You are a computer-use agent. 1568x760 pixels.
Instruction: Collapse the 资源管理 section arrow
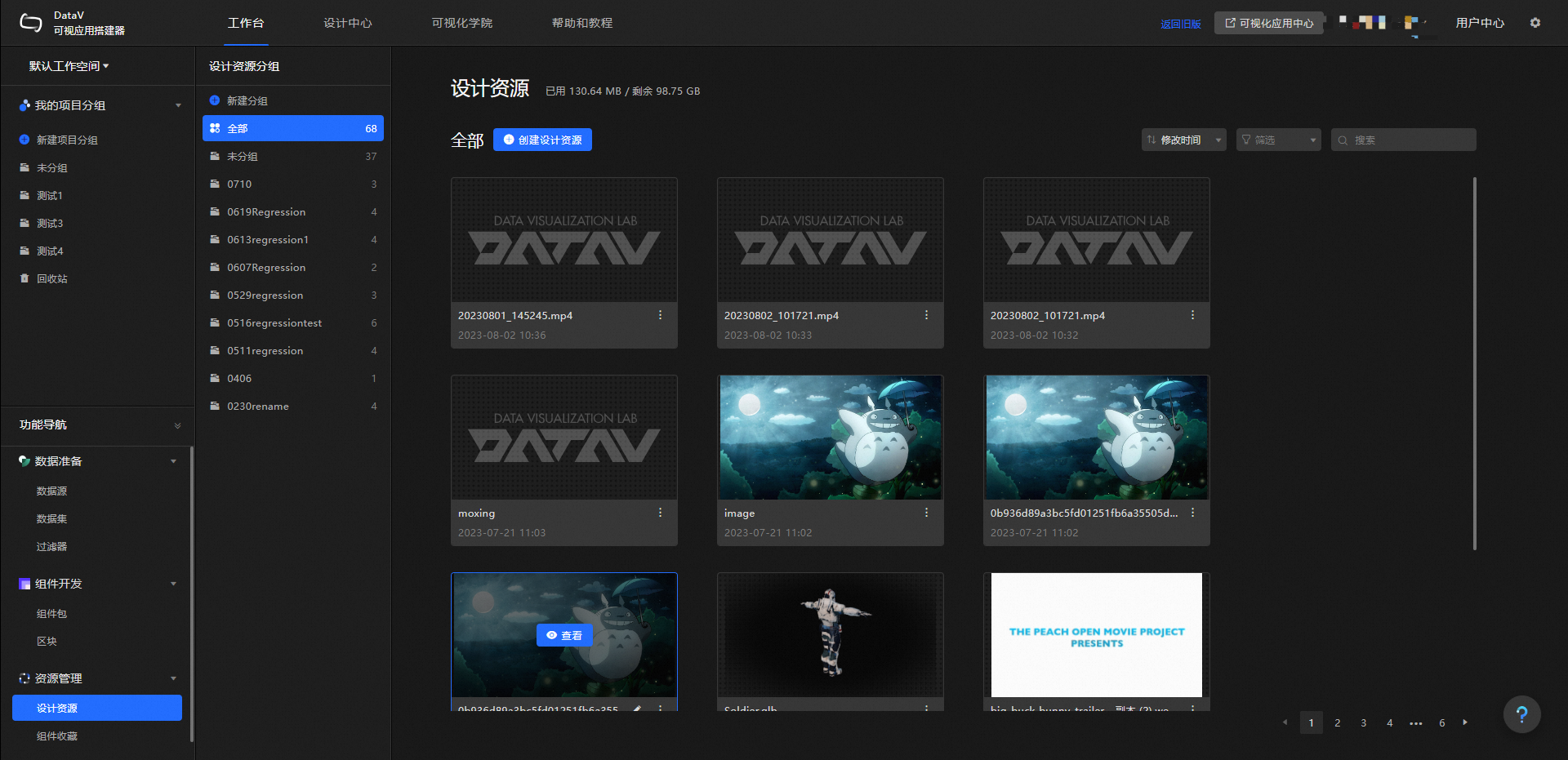(x=173, y=678)
